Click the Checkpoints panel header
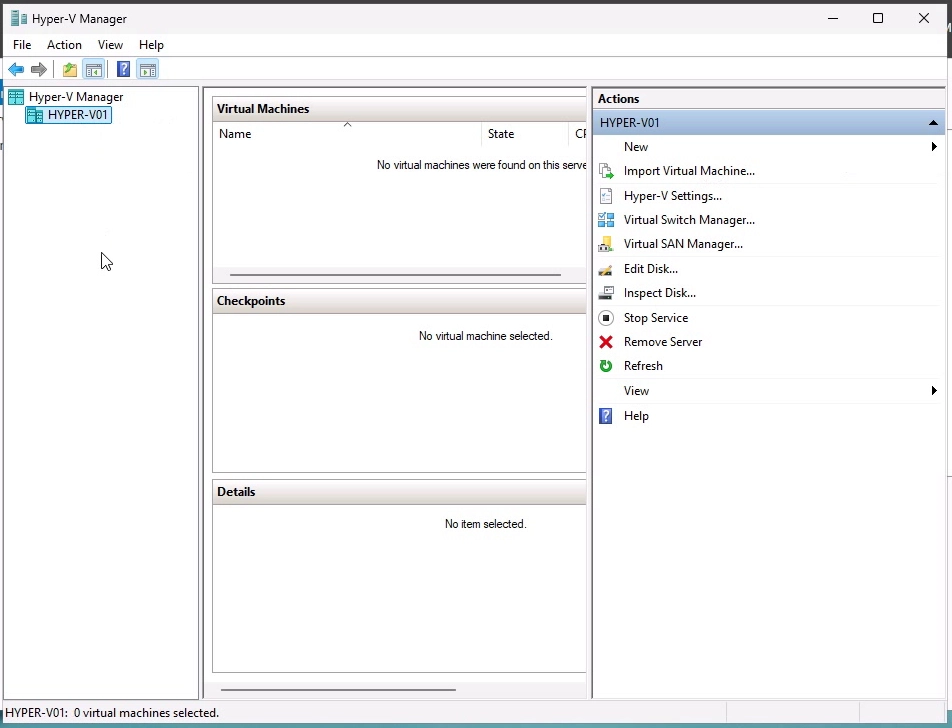The height and width of the screenshot is (728, 952). click(399, 301)
